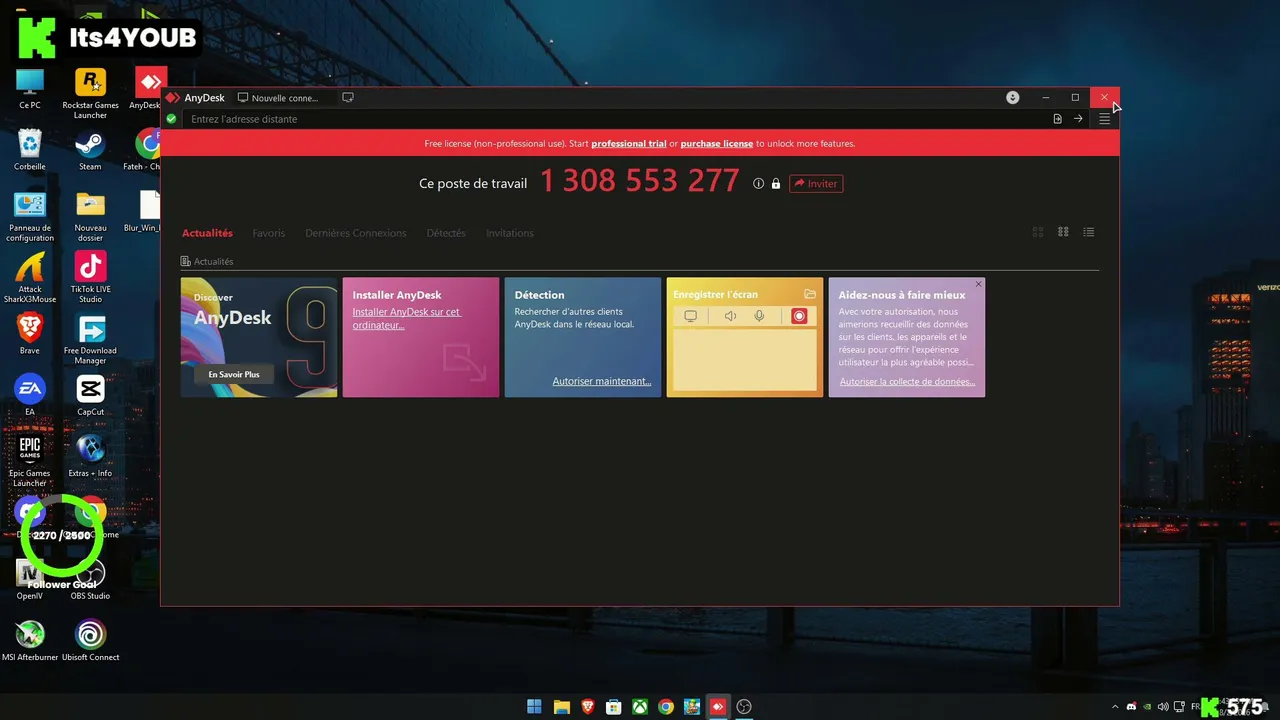1280x720 pixels.
Task: Select the Corbeille recycle bin icon
Action: coord(30,150)
